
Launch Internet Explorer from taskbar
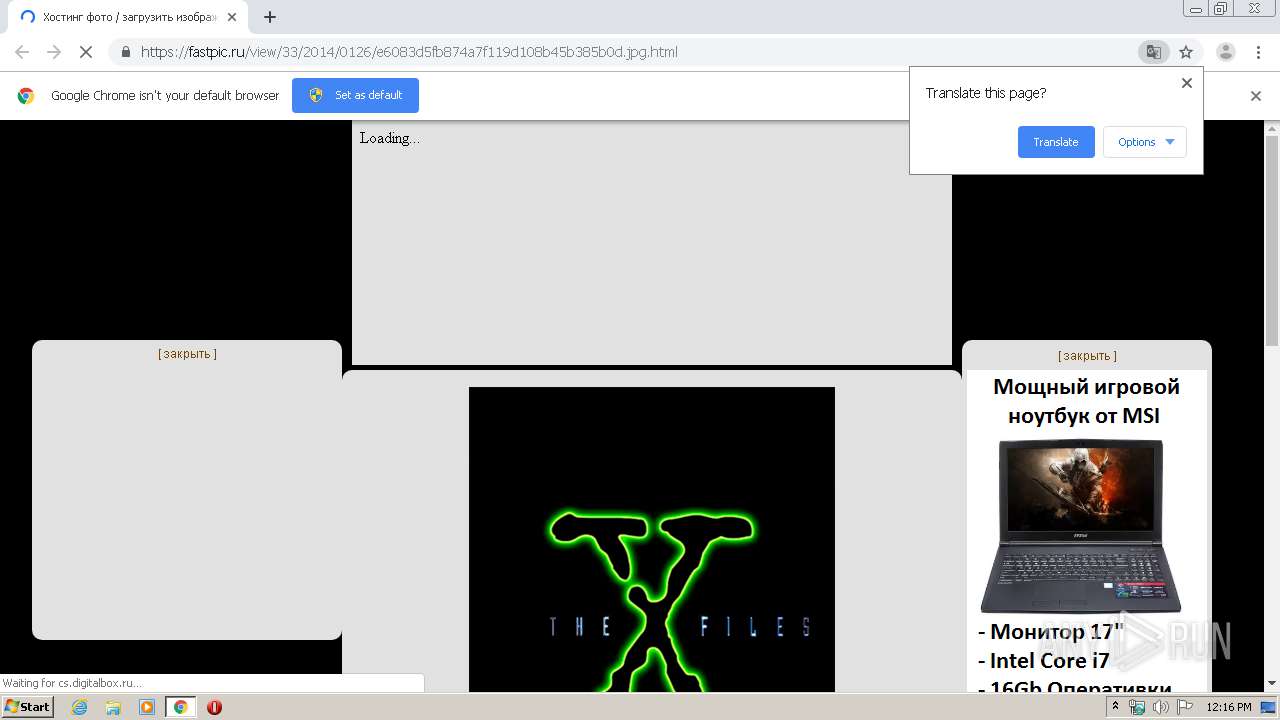80,707
